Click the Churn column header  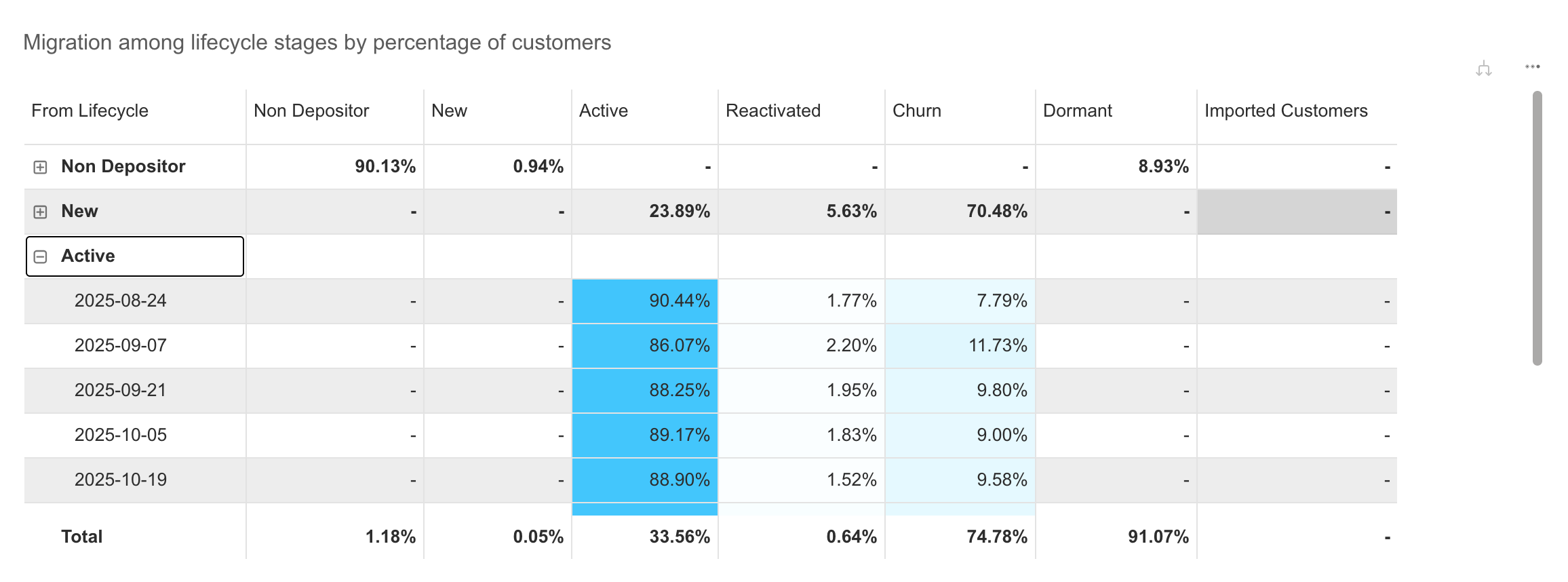[x=917, y=111]
